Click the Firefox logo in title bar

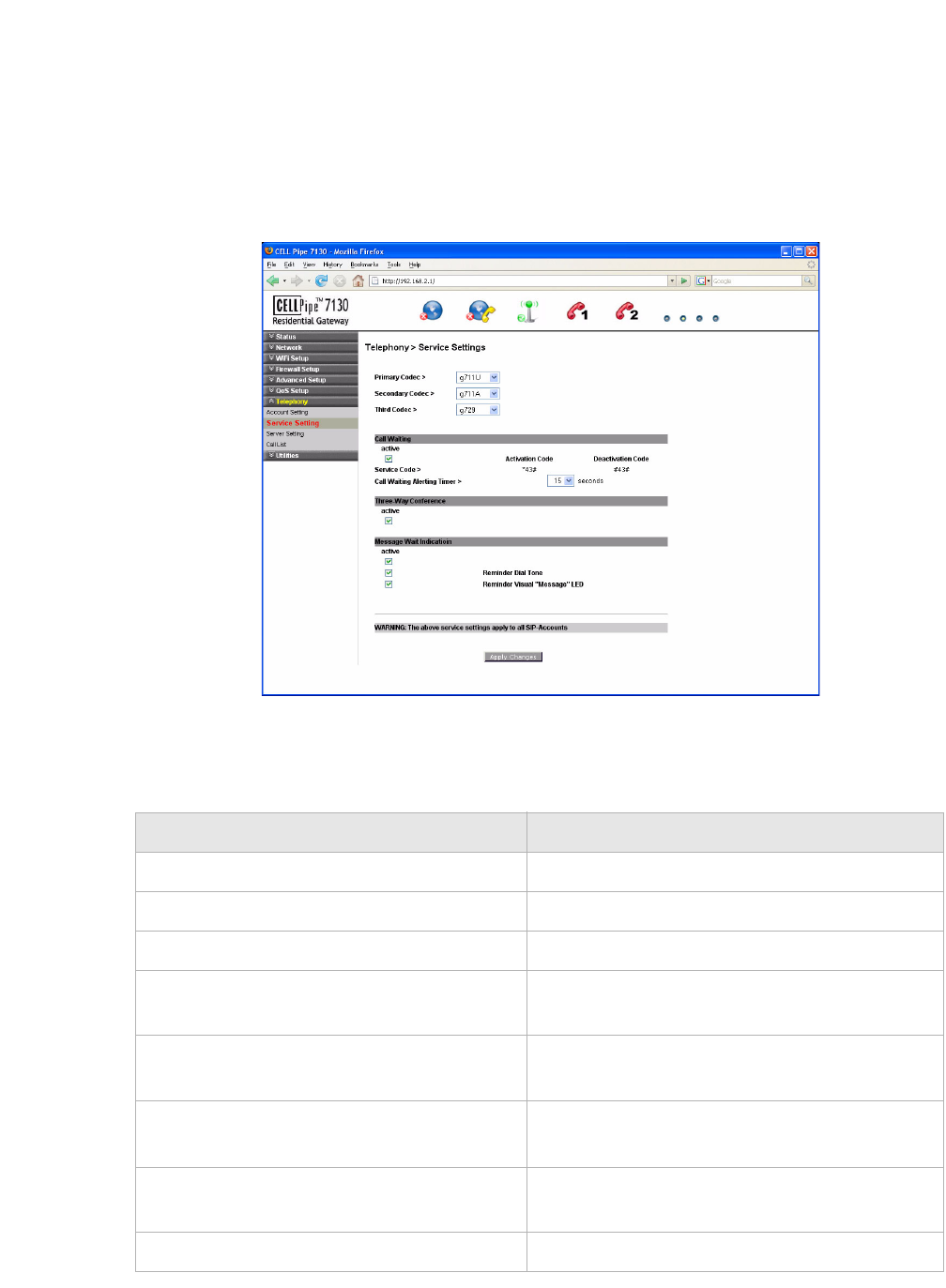point(268,251)
